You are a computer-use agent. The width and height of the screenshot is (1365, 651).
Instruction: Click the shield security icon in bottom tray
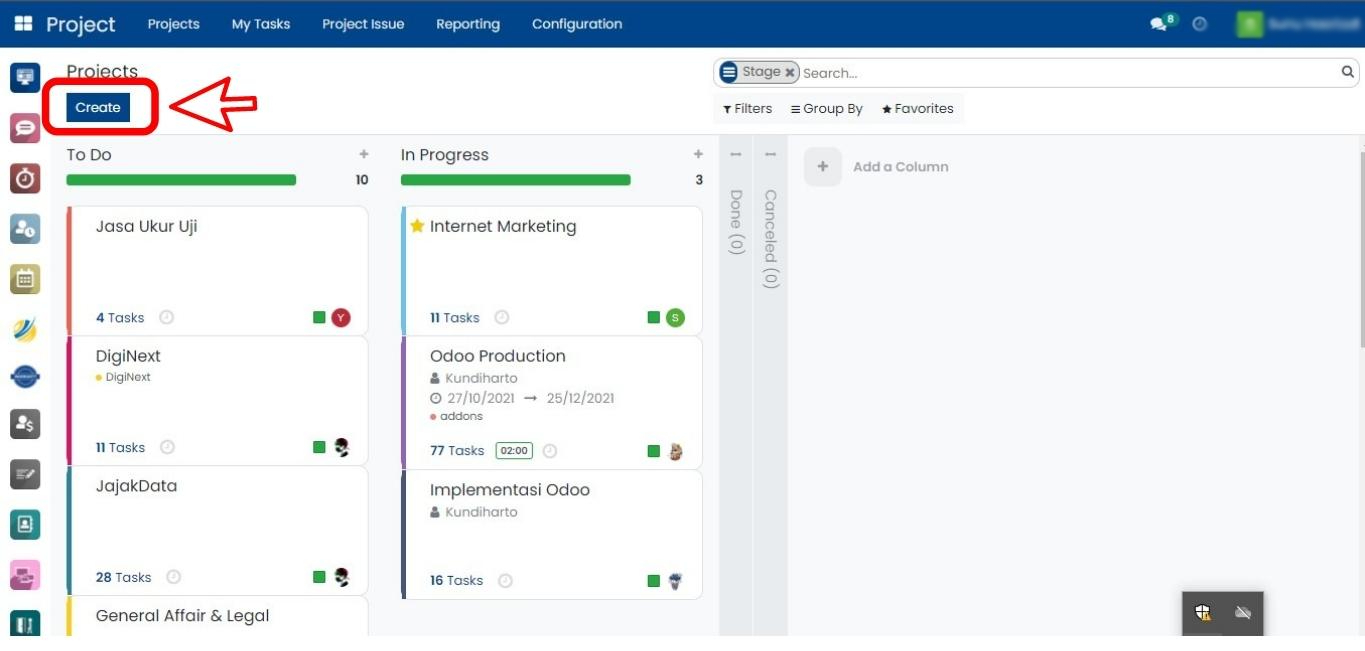(x=1203, y=613)
